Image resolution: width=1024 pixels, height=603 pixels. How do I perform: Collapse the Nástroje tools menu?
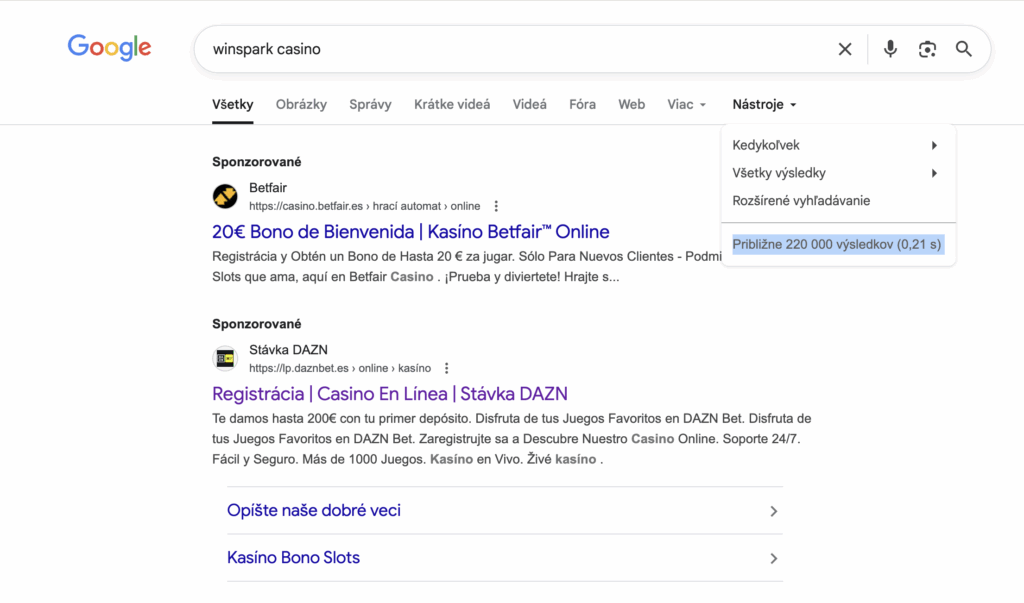click(x=764, y=104)
